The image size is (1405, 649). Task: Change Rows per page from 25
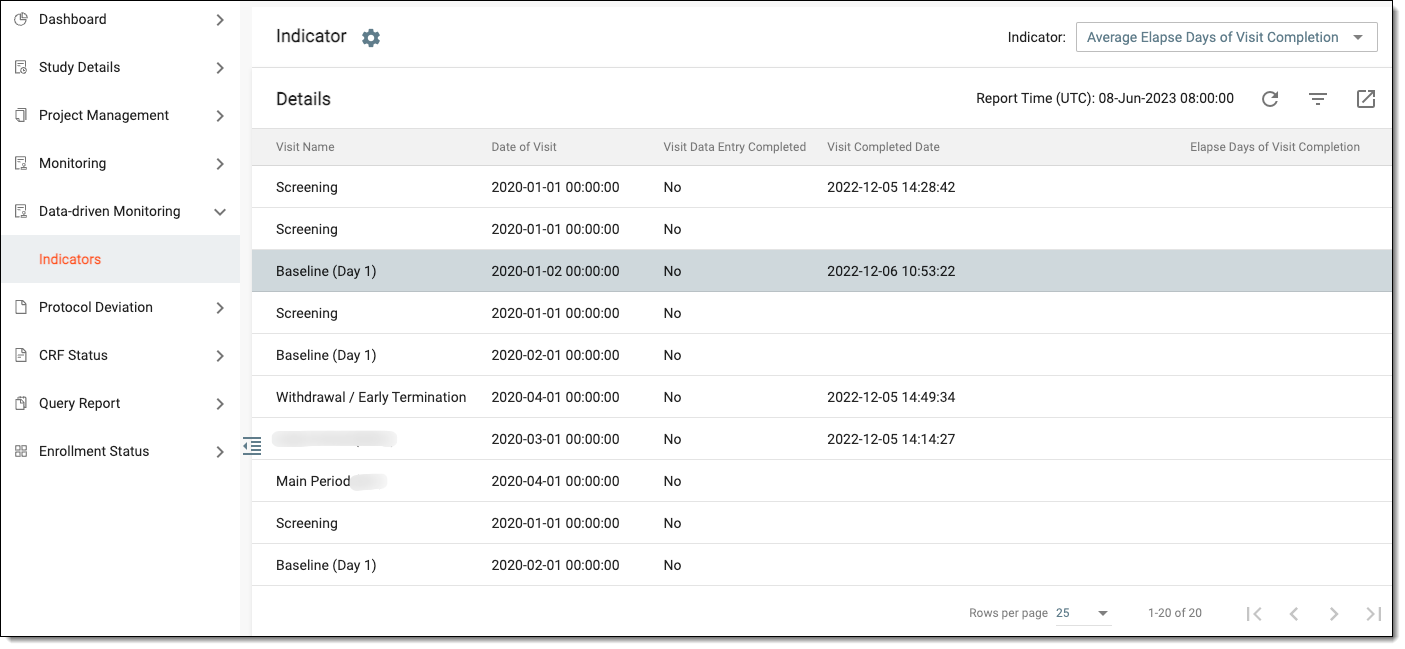pyautogui.click(x=1083, y=613)
